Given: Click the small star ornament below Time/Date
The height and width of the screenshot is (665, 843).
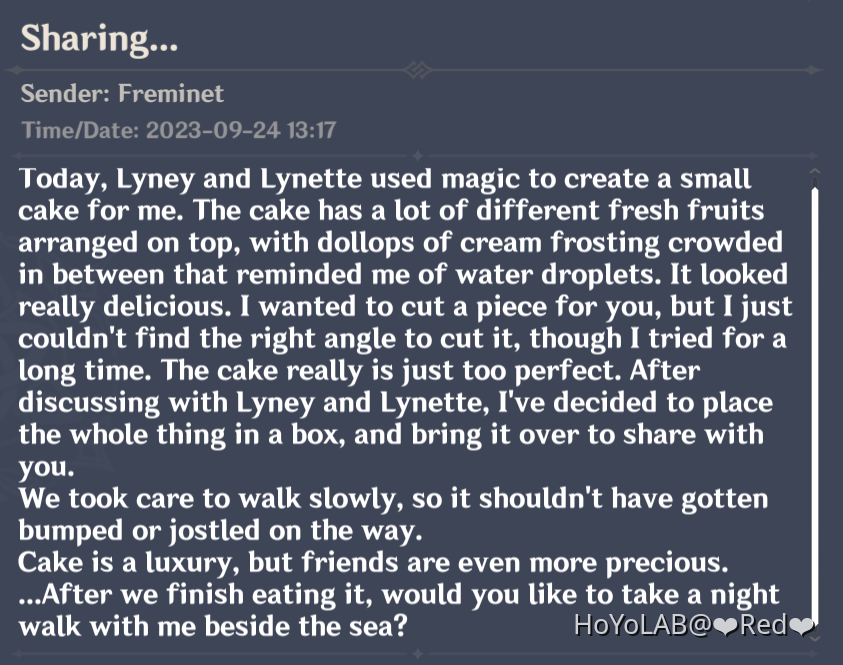Looking at the screenshot, I should pyautogui.click(x=417, y=154).
